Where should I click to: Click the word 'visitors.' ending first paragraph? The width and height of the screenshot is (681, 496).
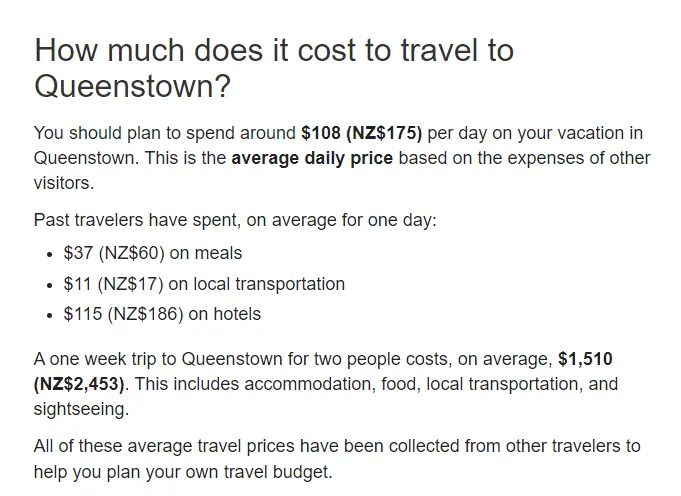pyautogui.click(x=64, y=183)
